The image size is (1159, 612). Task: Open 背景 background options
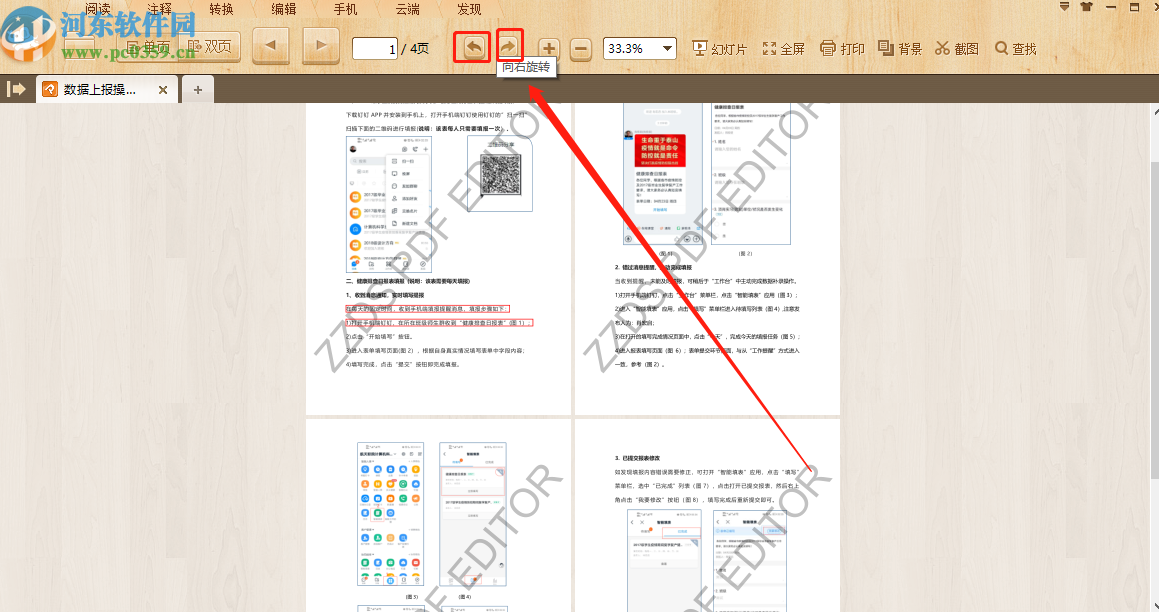pyautogui.click(x=900, y=49)
